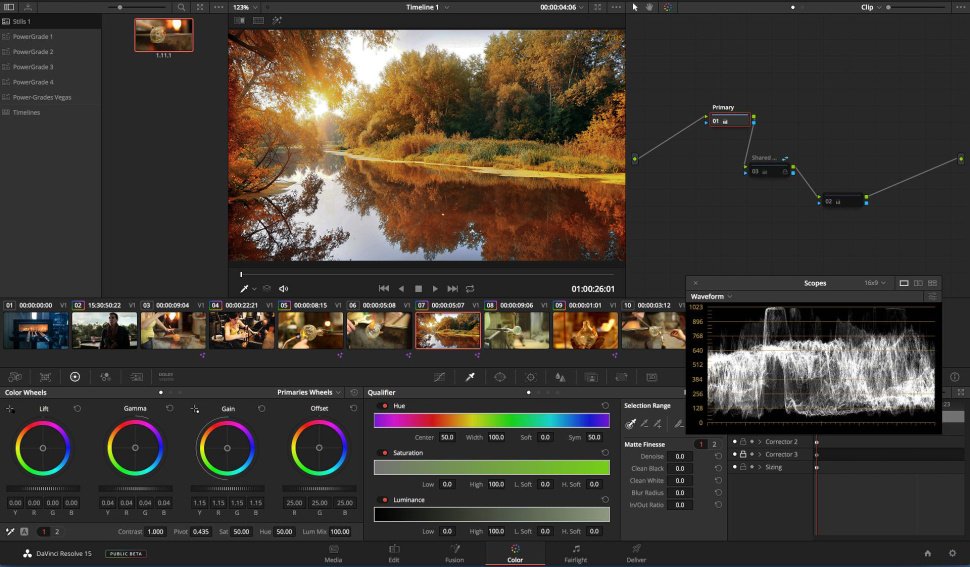The height and width of the screenshot is (567, 970).
Task: Toggle lock on Corrector 3 track
Action: (743, 454)
